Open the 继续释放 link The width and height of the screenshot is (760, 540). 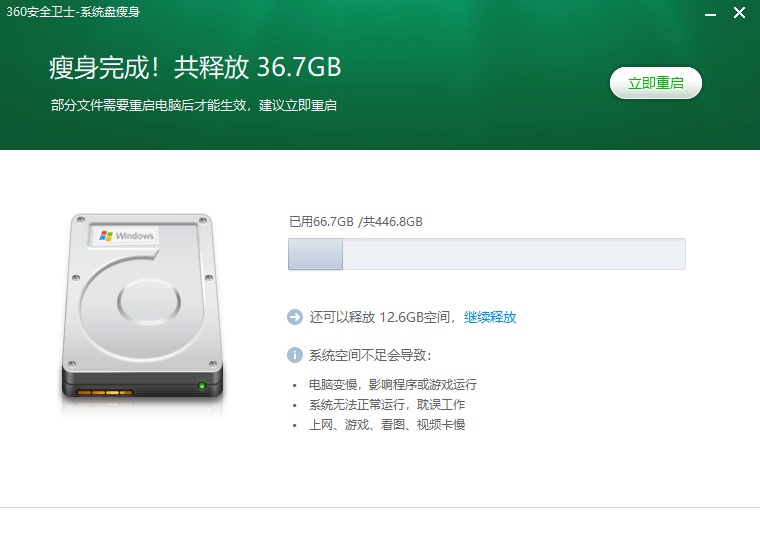coord(490,317)
